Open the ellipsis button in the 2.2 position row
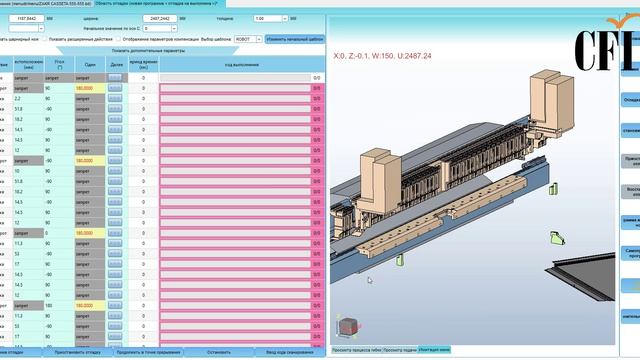Screen dimensions: 640x360 pyautogui.click(x=115, y=98)
